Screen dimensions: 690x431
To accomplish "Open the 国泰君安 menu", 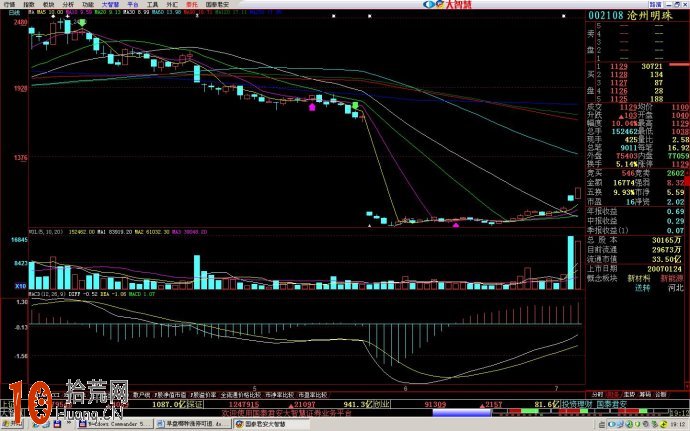I will click(217, 4).
